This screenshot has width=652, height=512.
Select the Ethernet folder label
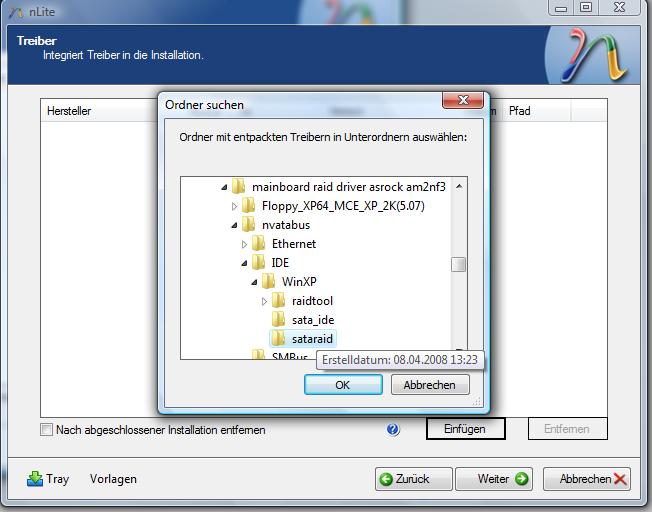pyautogui.click(x=294, y=244)
